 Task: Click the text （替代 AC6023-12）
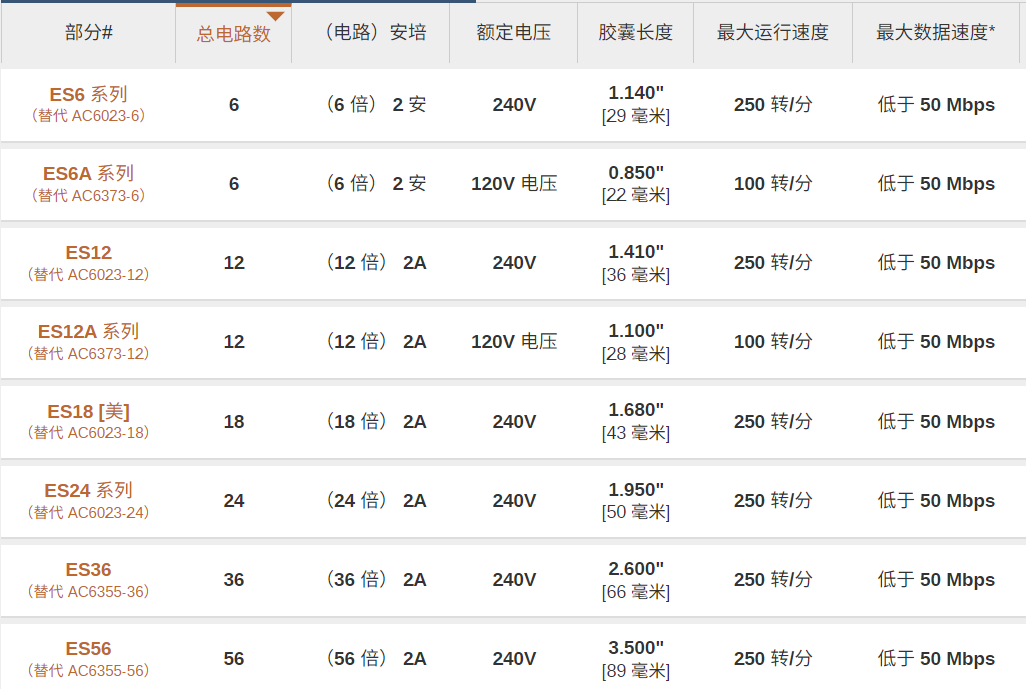click(88, 275)
